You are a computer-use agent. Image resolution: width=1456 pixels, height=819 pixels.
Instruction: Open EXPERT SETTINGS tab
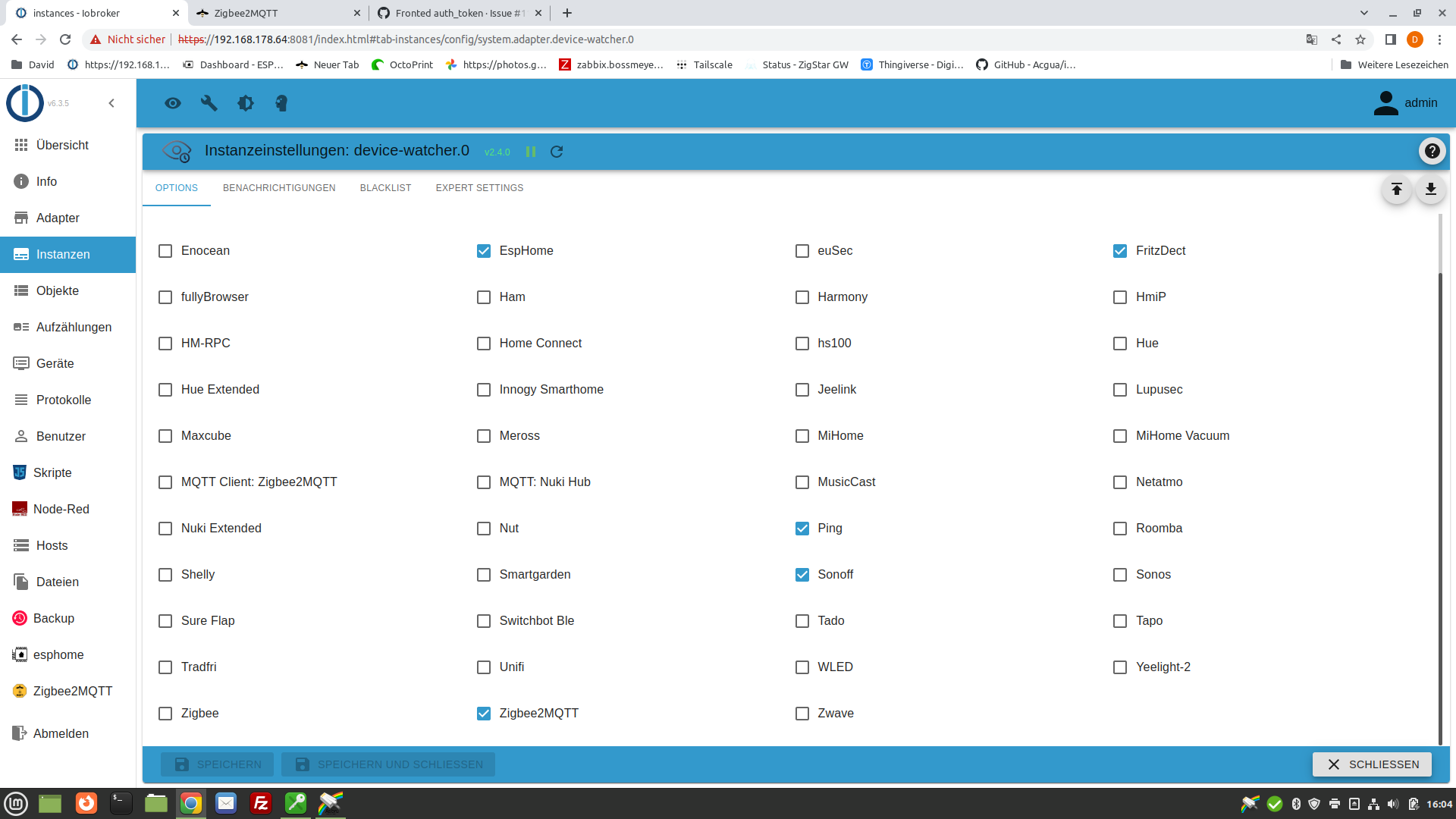click(479, 187)
